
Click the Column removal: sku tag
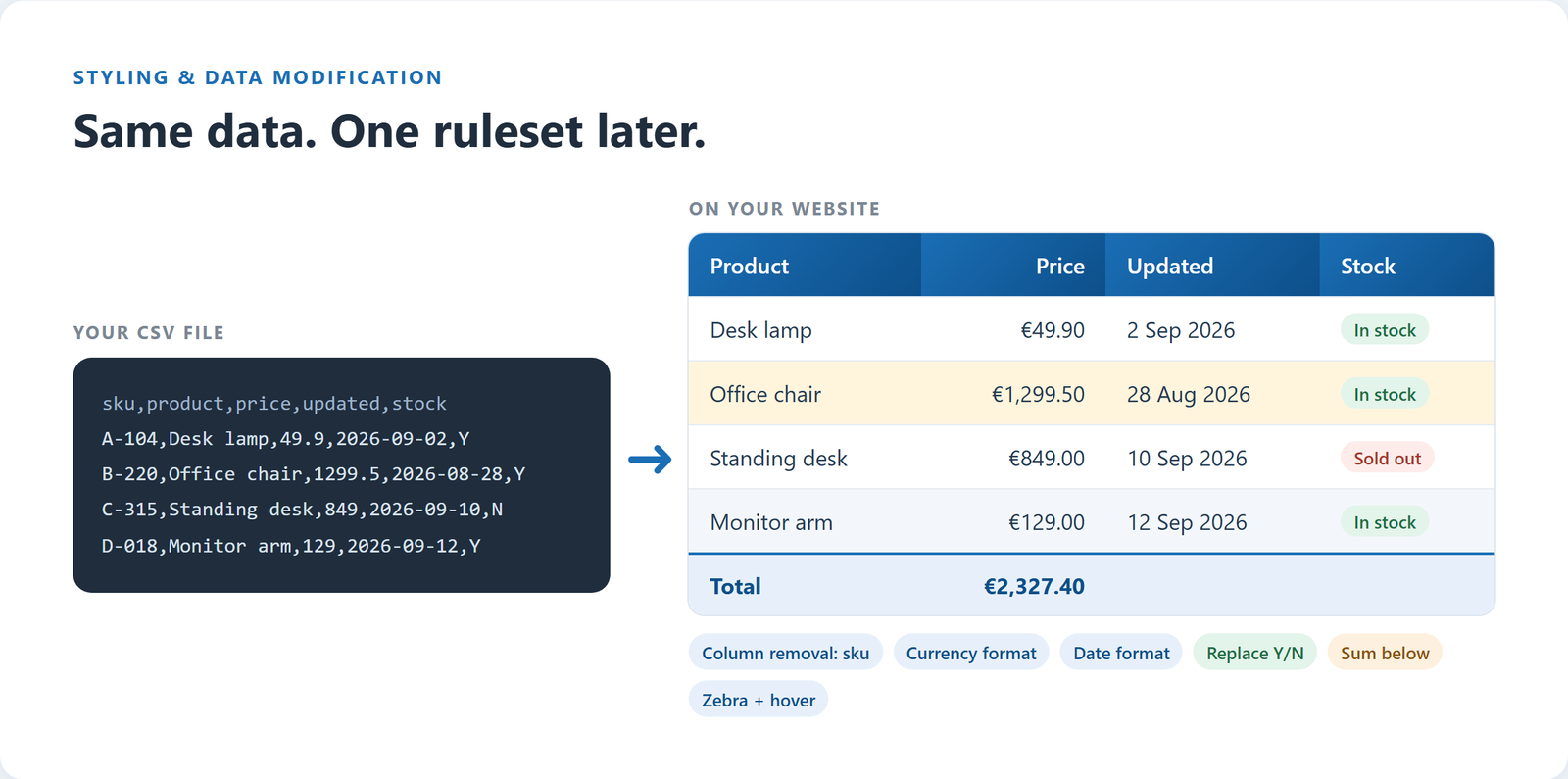[786, 653]
